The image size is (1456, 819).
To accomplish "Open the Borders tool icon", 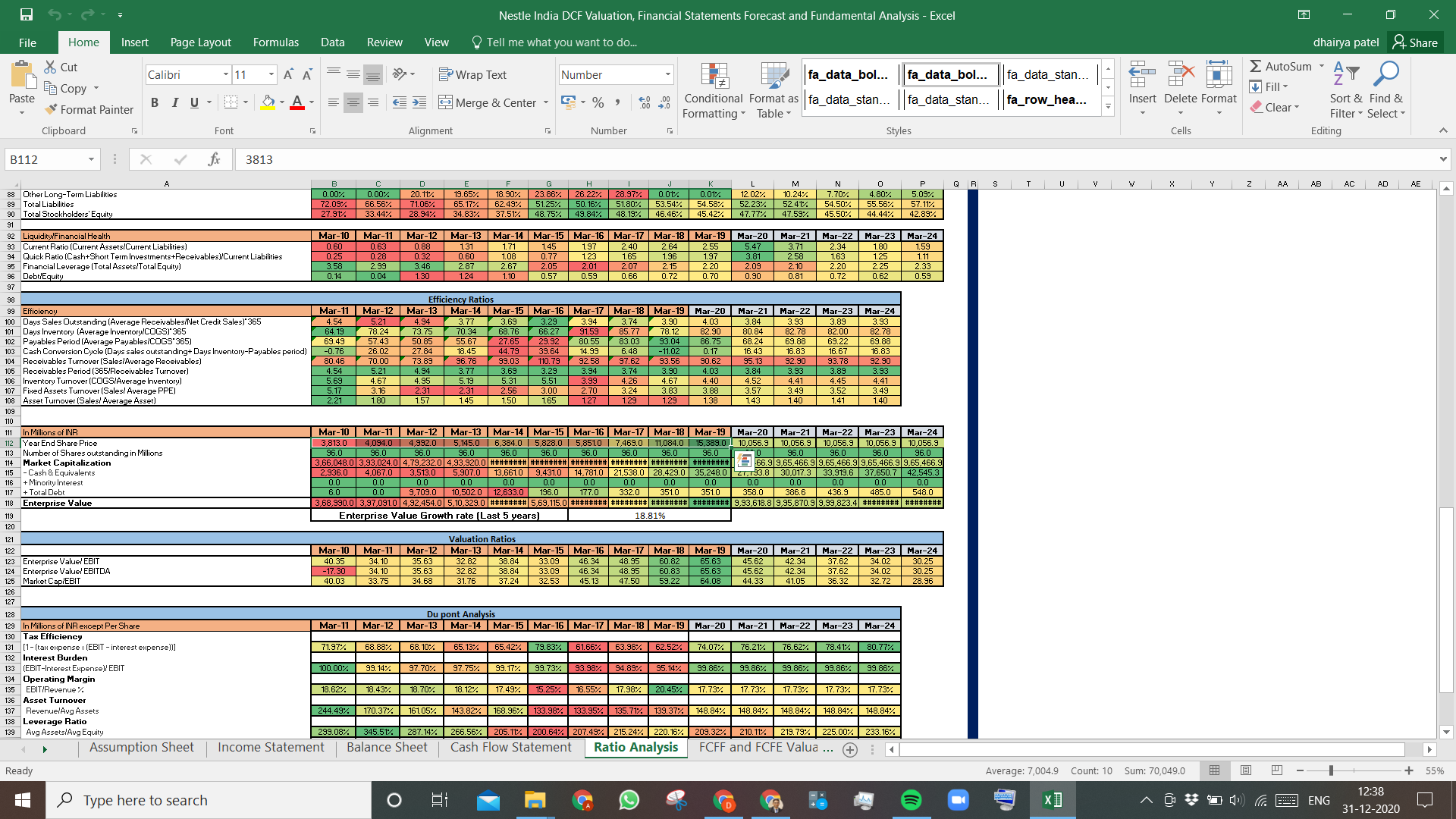I will tap(231, 102).
